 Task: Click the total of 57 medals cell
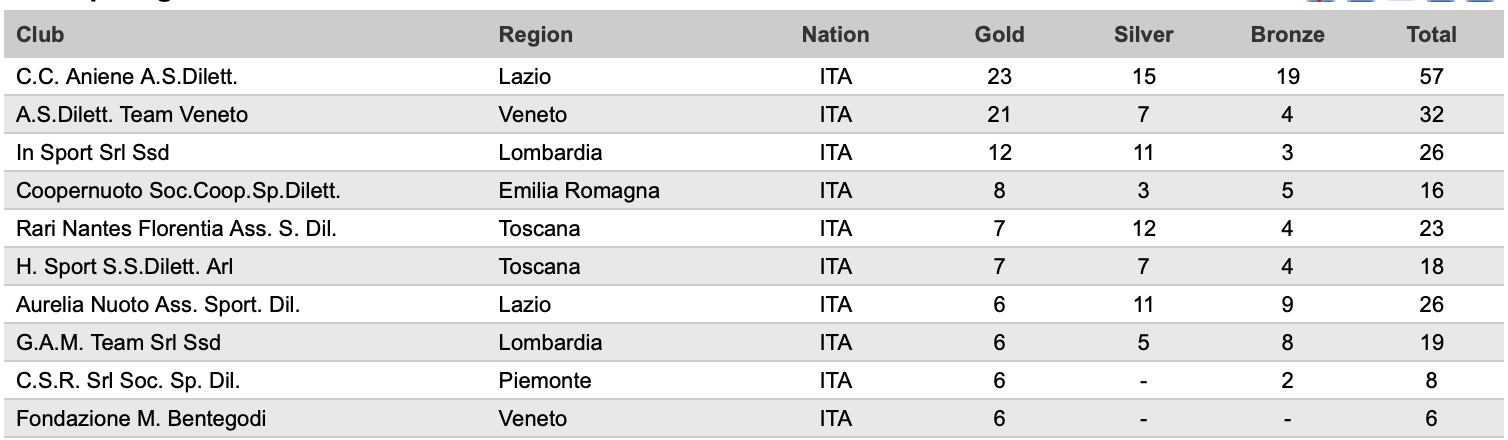click(1431, 76)
